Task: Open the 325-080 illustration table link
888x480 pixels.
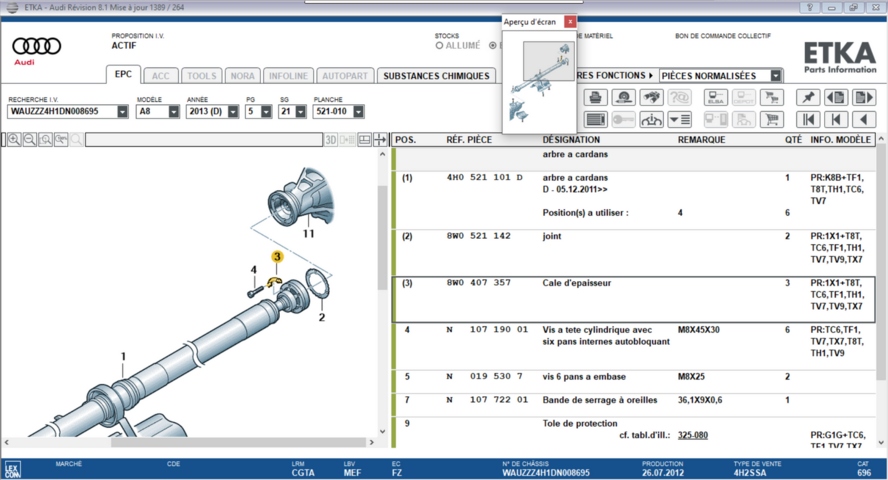Action: tap(693, 435)
